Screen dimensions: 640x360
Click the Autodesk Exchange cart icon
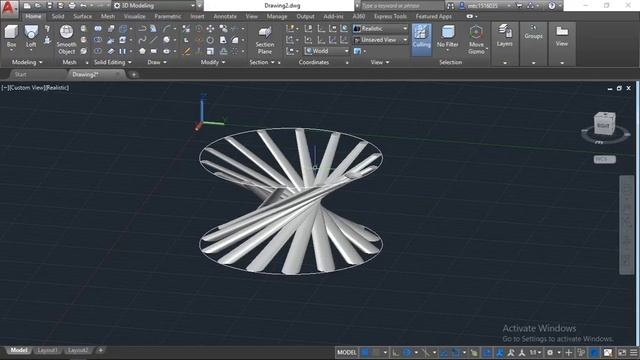pos(519,6)
